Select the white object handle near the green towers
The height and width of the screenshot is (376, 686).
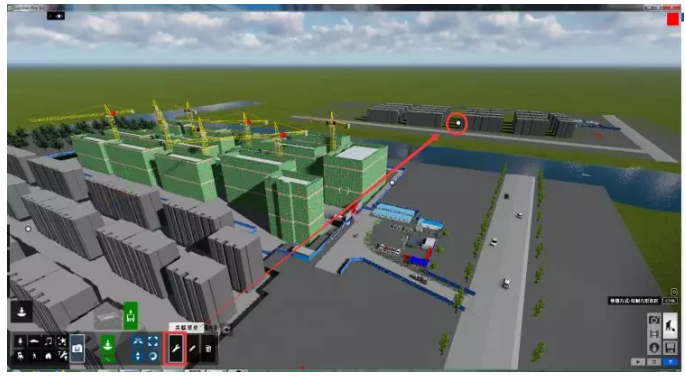[x=392, y=183]
